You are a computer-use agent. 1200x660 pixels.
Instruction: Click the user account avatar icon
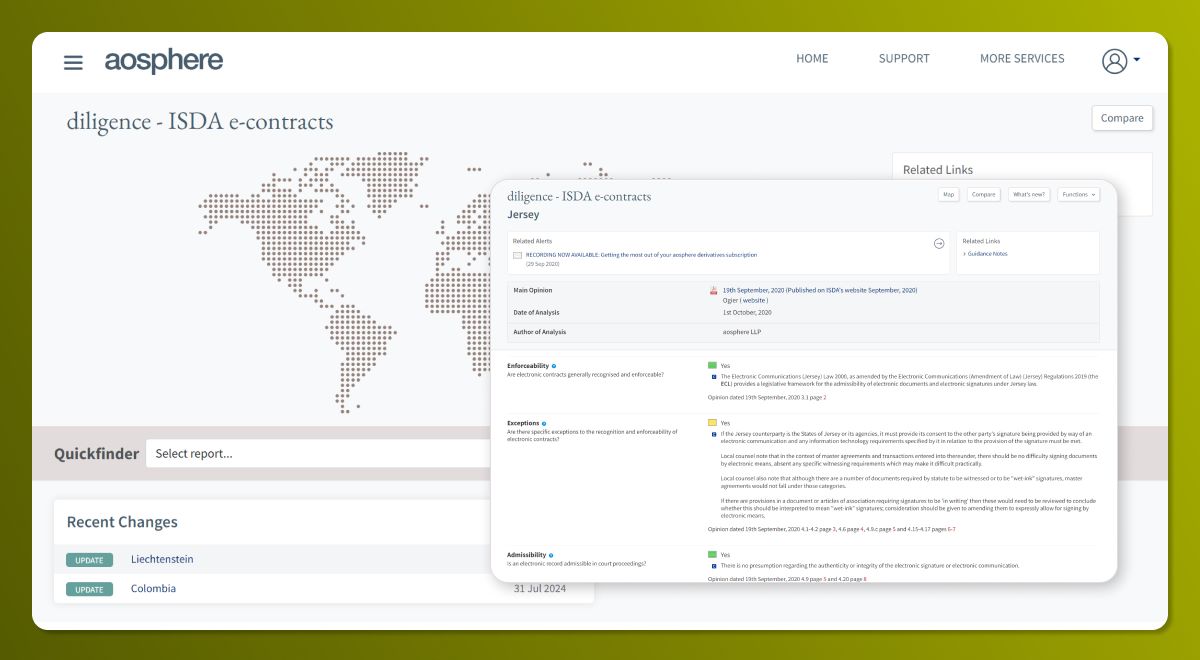click(x=1114, y=61)
